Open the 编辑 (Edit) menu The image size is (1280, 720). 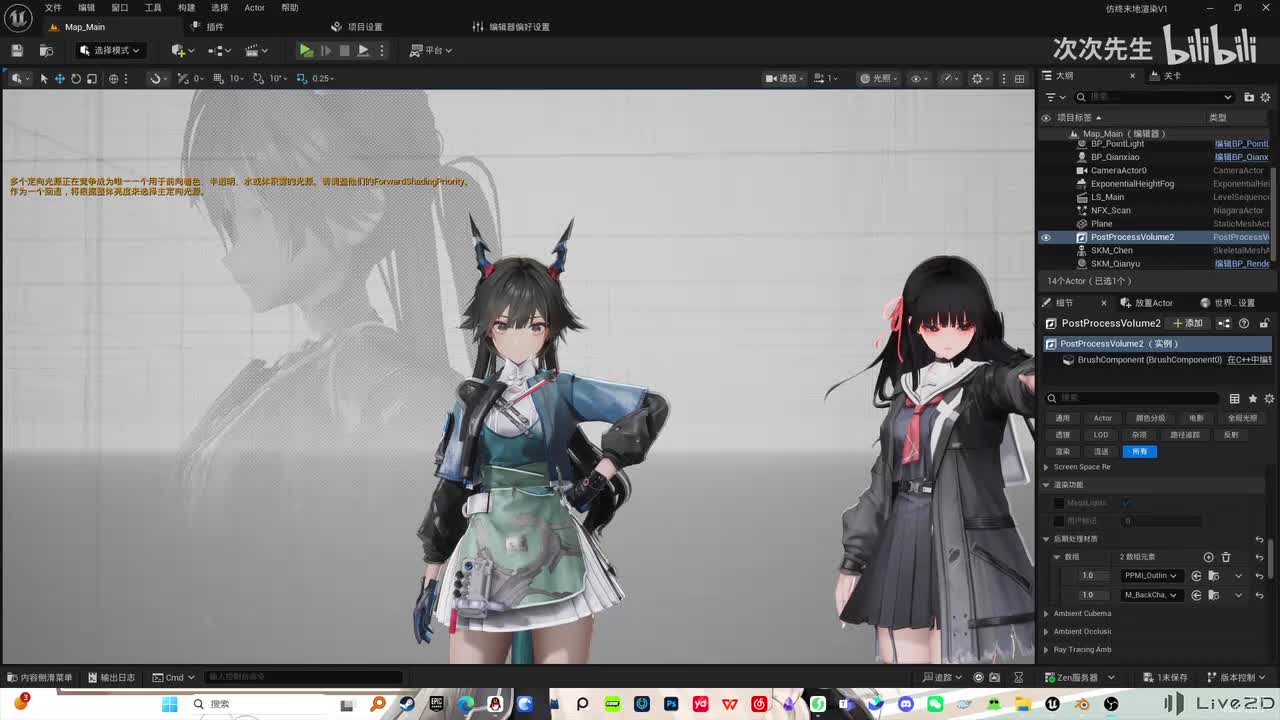87,8
